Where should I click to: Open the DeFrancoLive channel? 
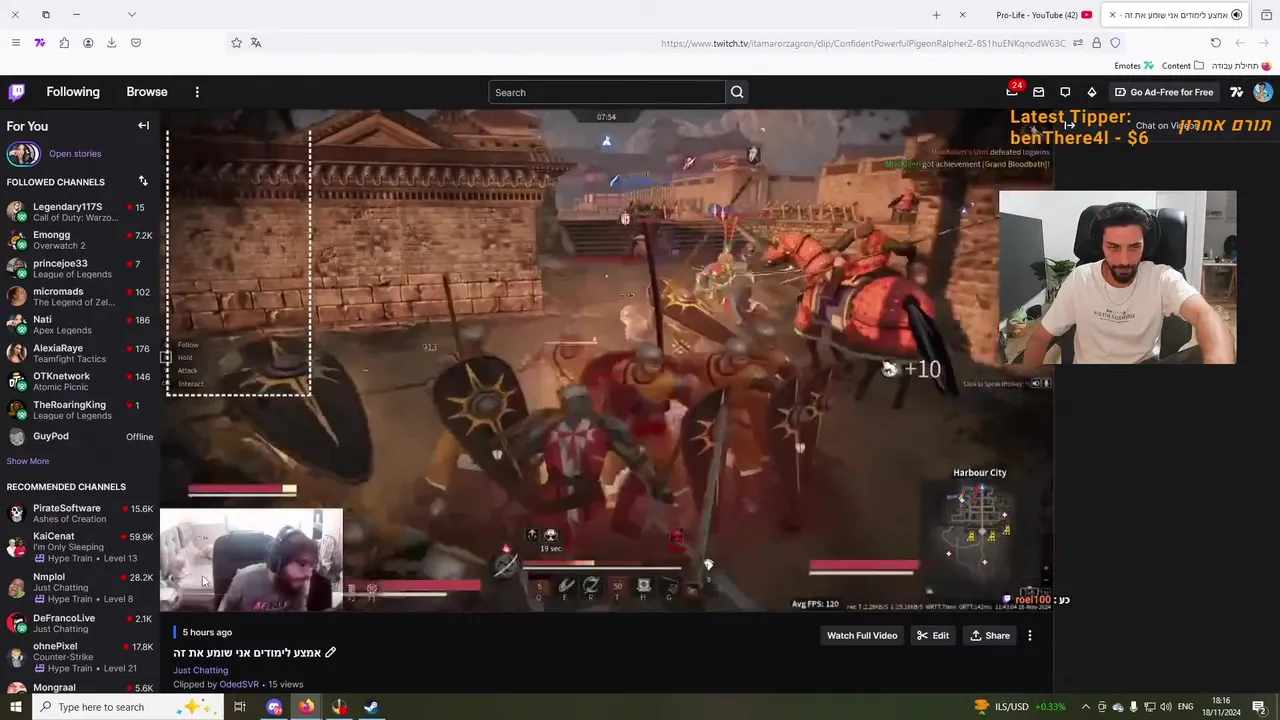tap(80, 623)
